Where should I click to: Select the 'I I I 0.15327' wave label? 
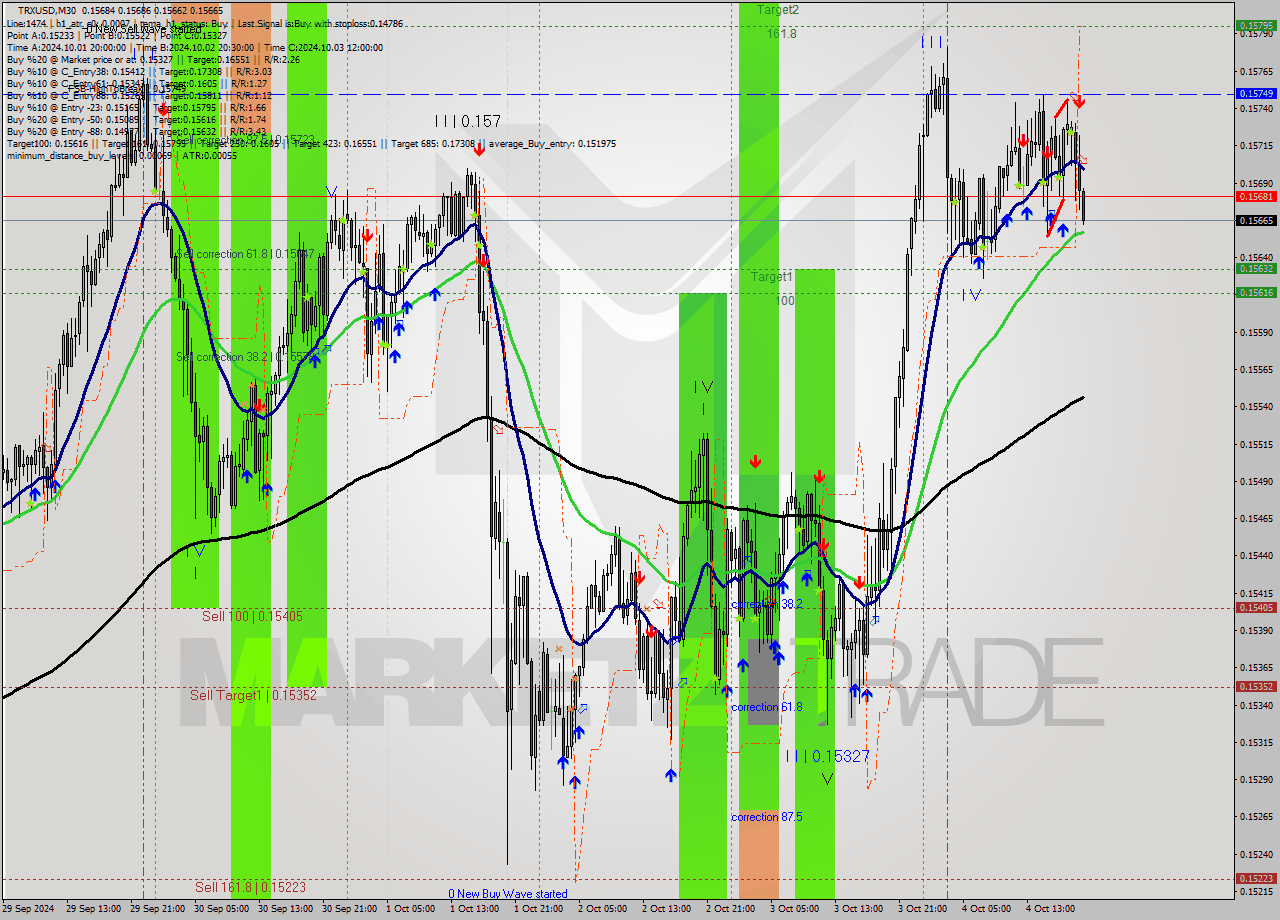(827, 756)
